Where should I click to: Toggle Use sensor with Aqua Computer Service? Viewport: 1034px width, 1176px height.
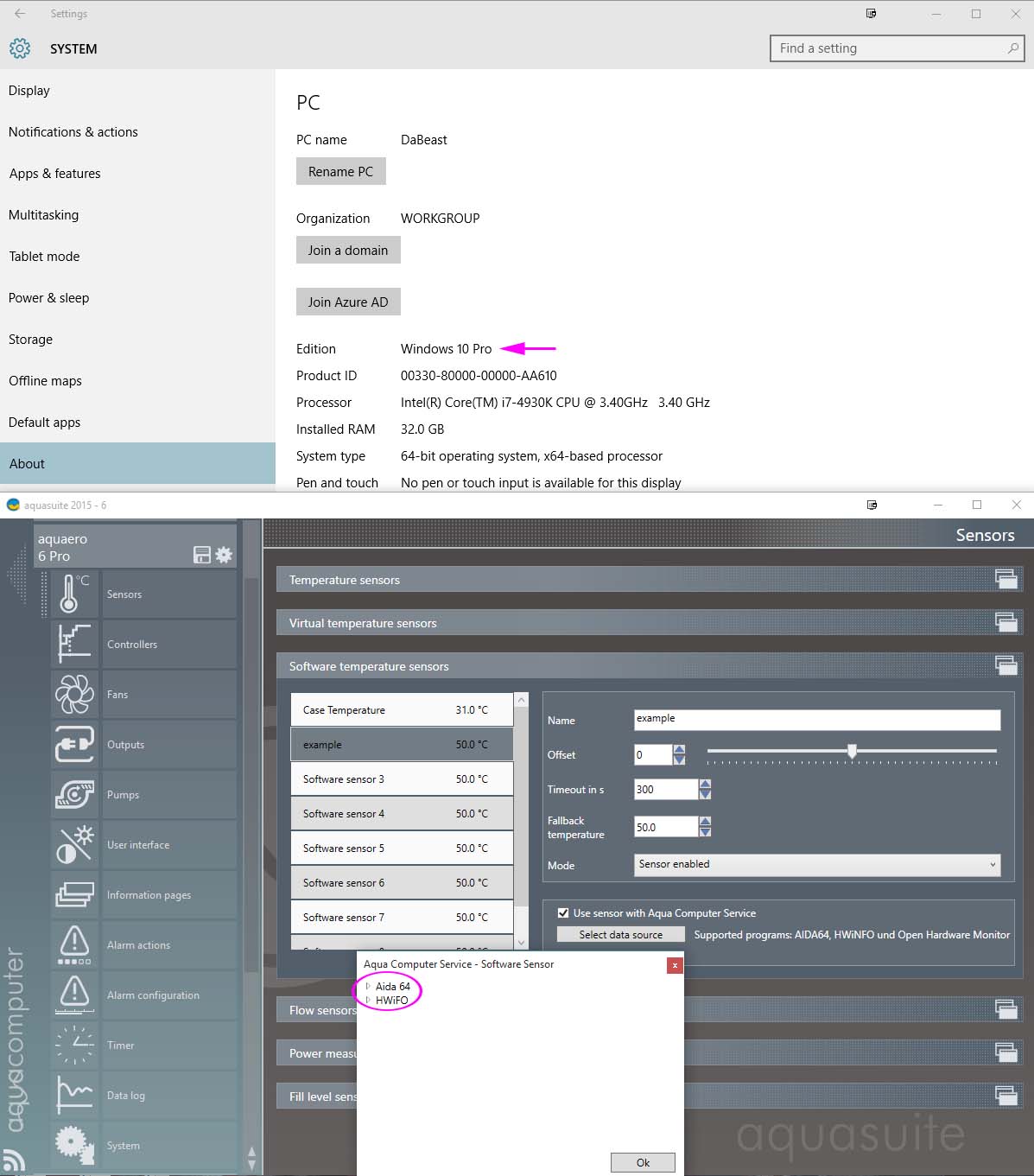point(563,912)
